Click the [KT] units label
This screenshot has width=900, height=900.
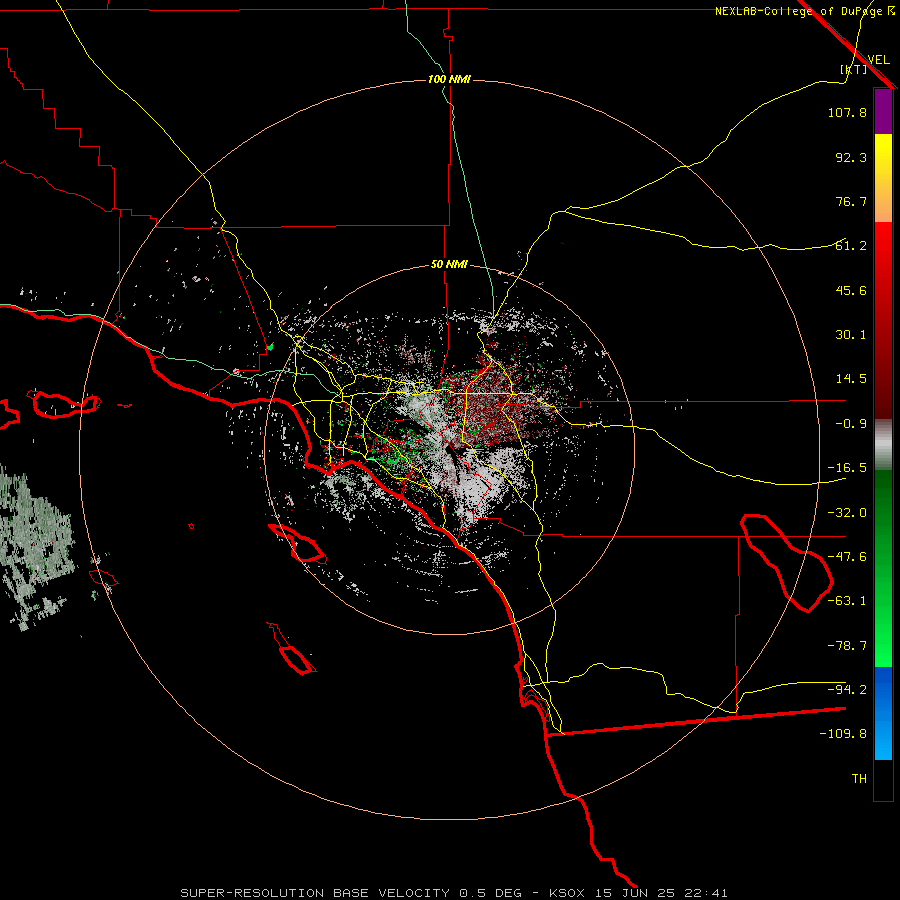854,69
